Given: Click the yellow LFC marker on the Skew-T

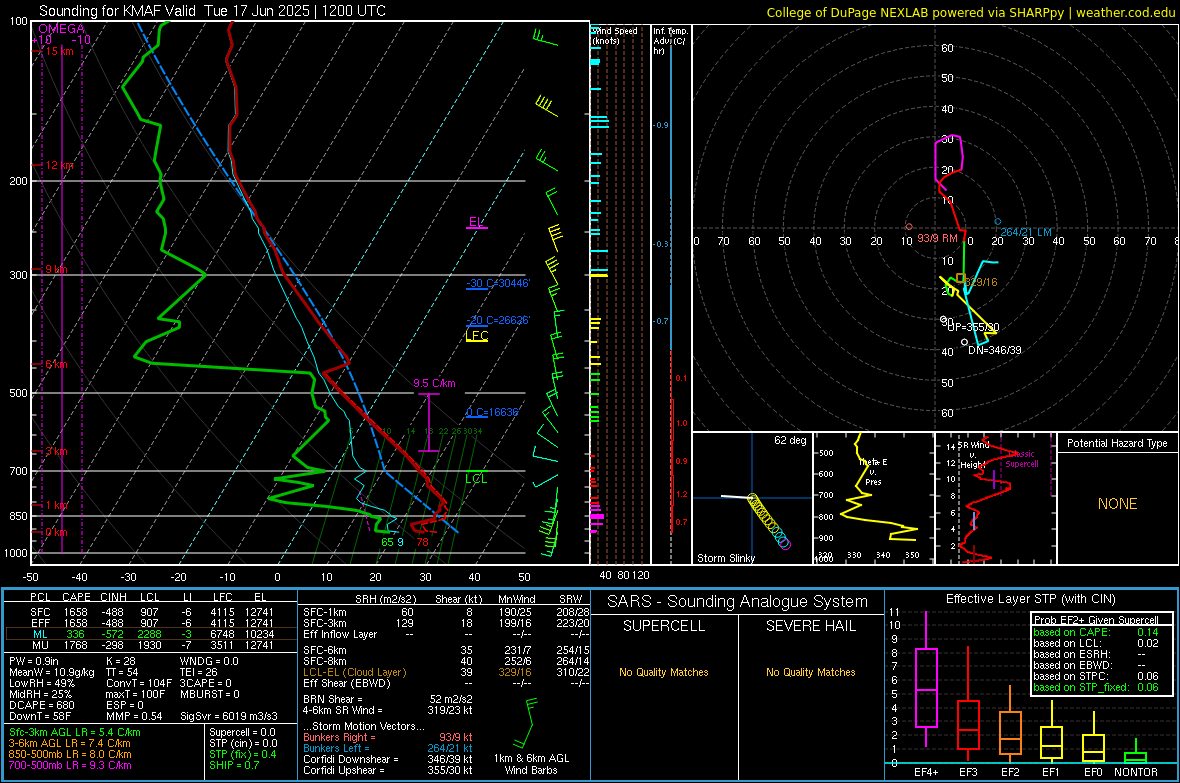Looking at the screenshot, I should 477,336.
